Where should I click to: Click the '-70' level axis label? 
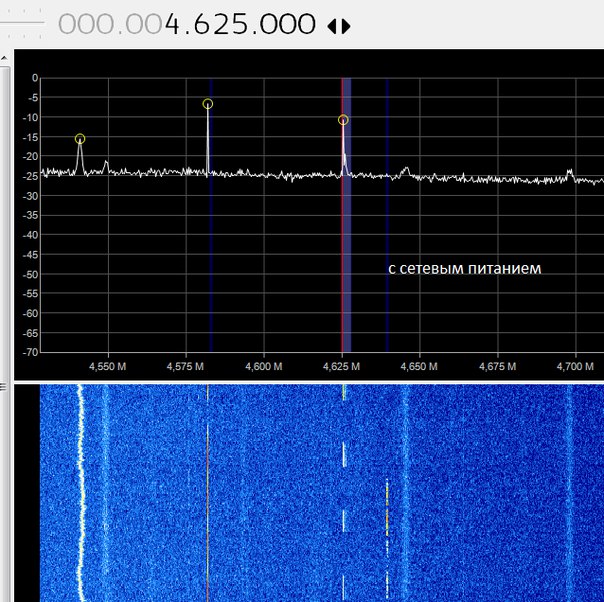[31, 352]
